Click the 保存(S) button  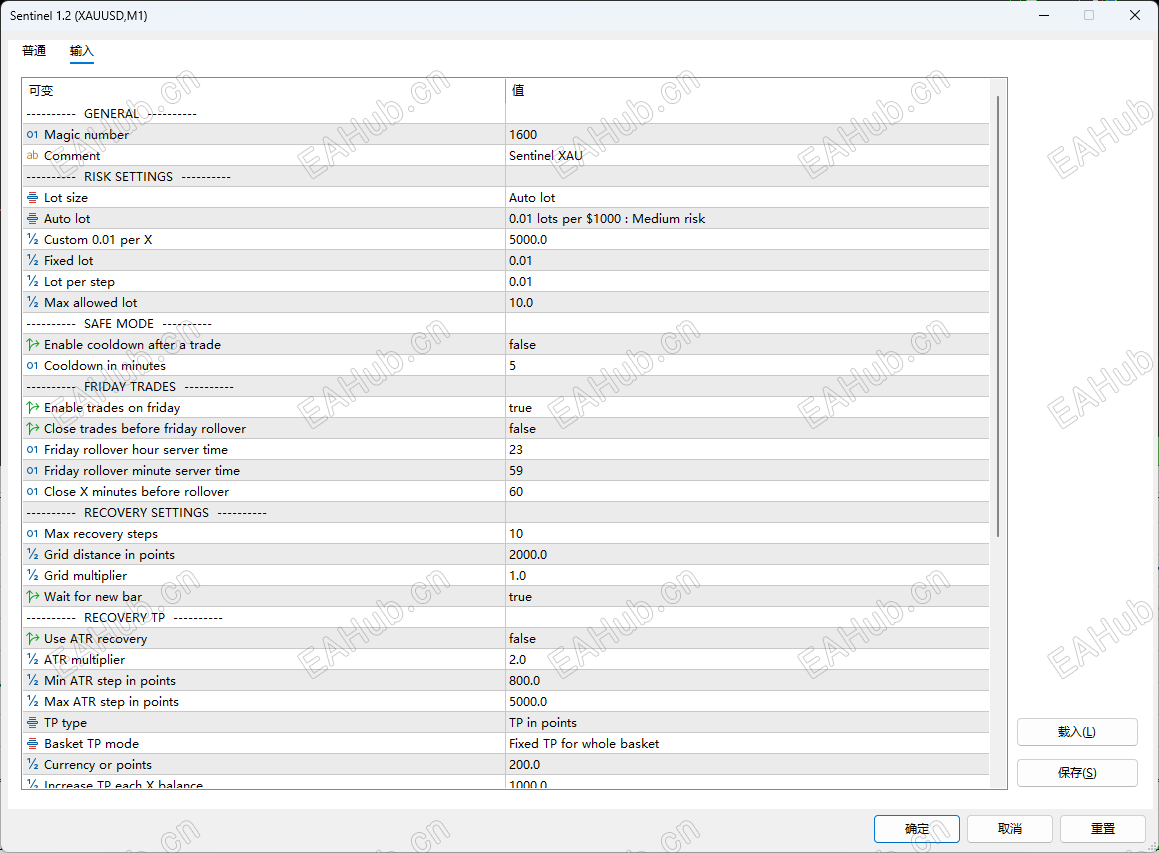tap(1077, 772)
